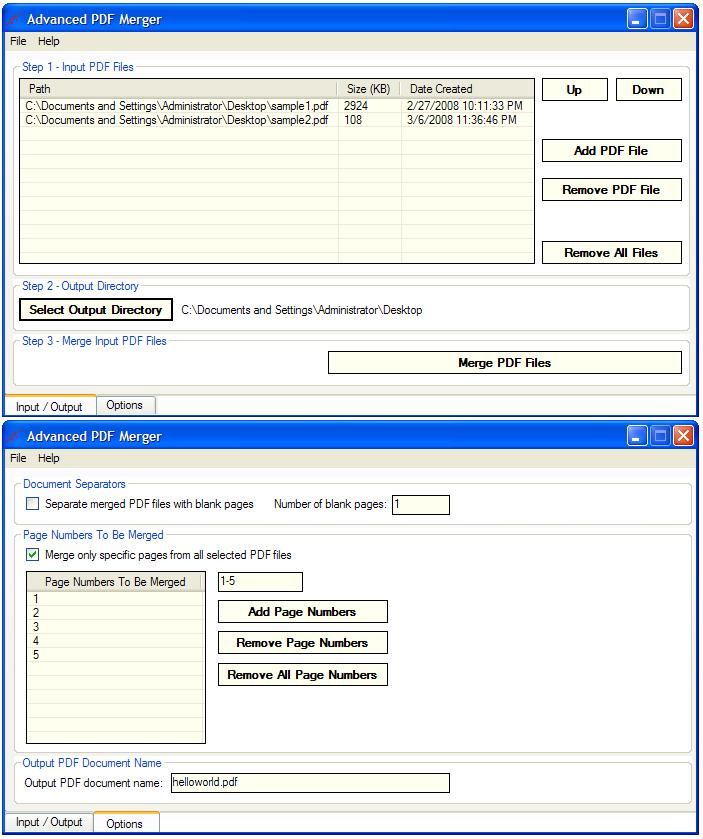
Task: Click Down button in top window
Action: [648, 90]
